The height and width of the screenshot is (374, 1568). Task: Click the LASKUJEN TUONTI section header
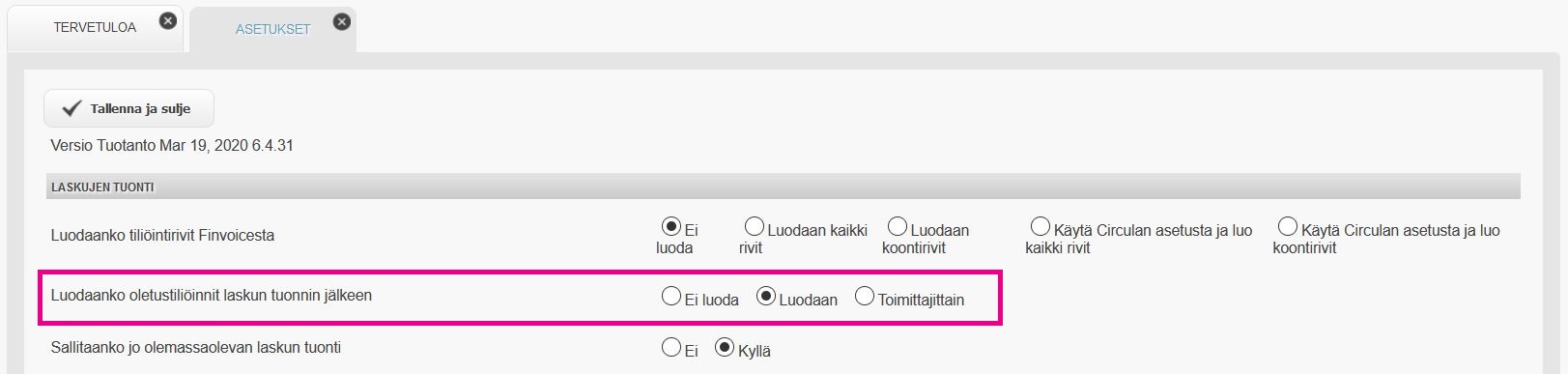pos(784,187)
